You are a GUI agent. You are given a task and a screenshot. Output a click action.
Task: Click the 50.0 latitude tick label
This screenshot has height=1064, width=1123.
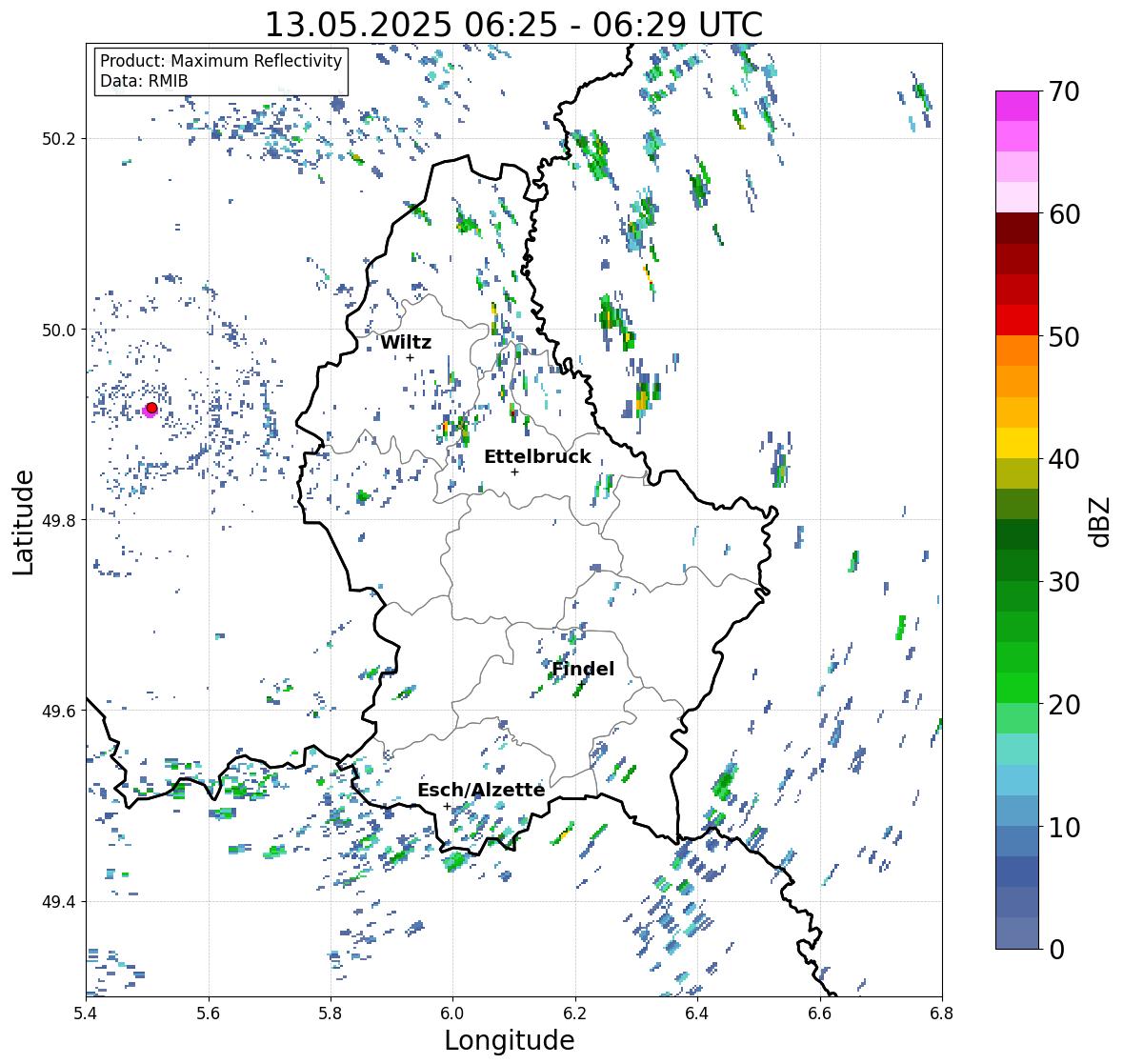(x=59, y=331)
